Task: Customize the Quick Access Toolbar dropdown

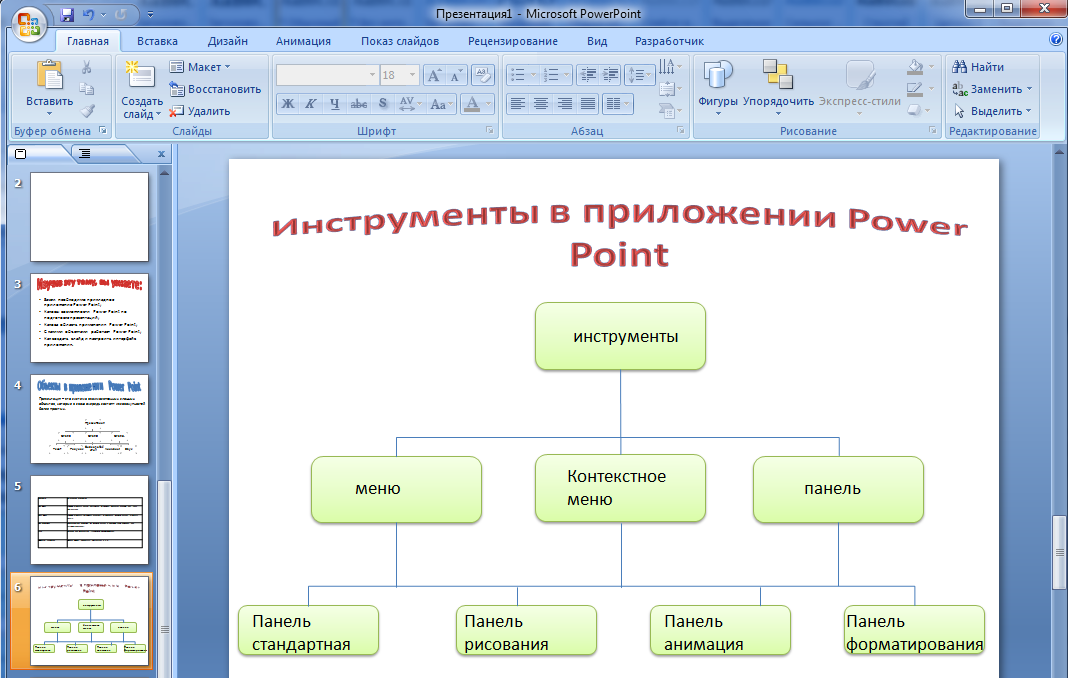Action: 151,14
